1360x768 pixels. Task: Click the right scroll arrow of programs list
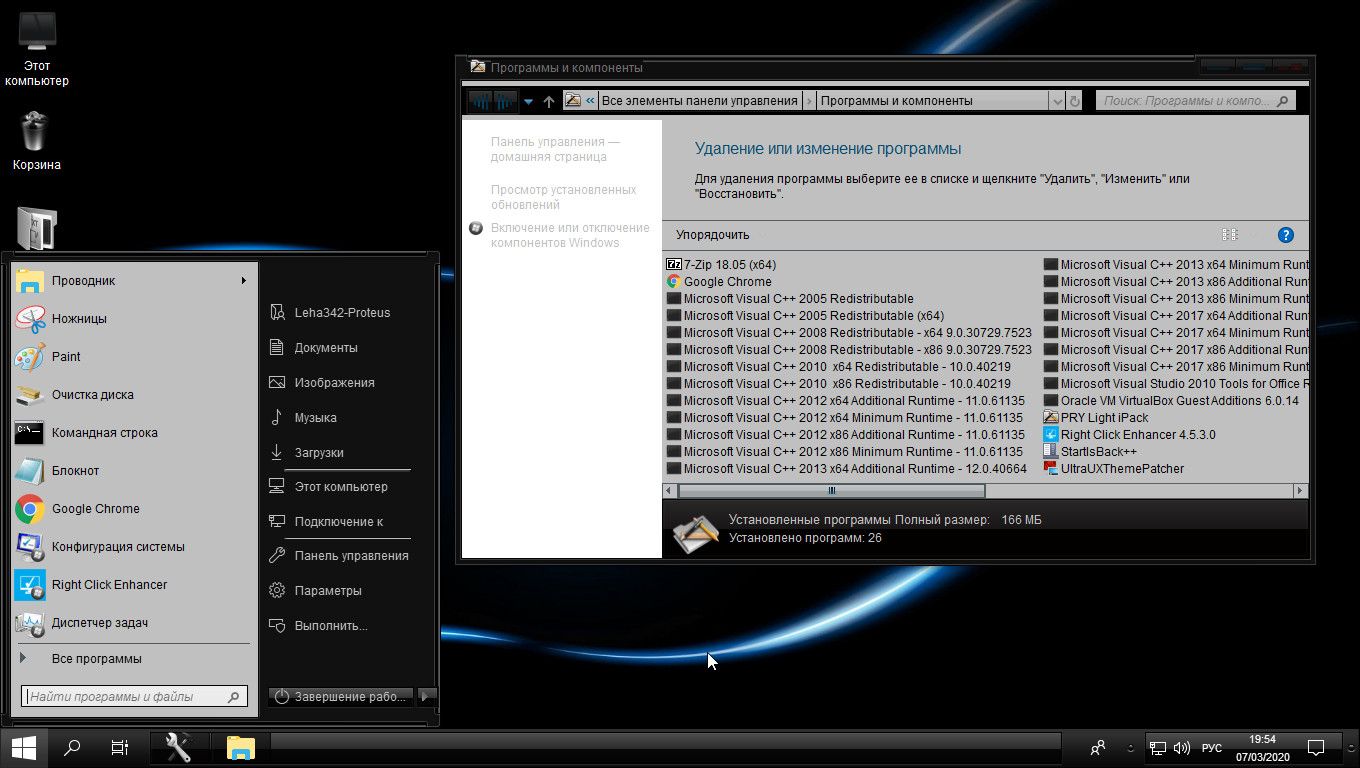1300,491
